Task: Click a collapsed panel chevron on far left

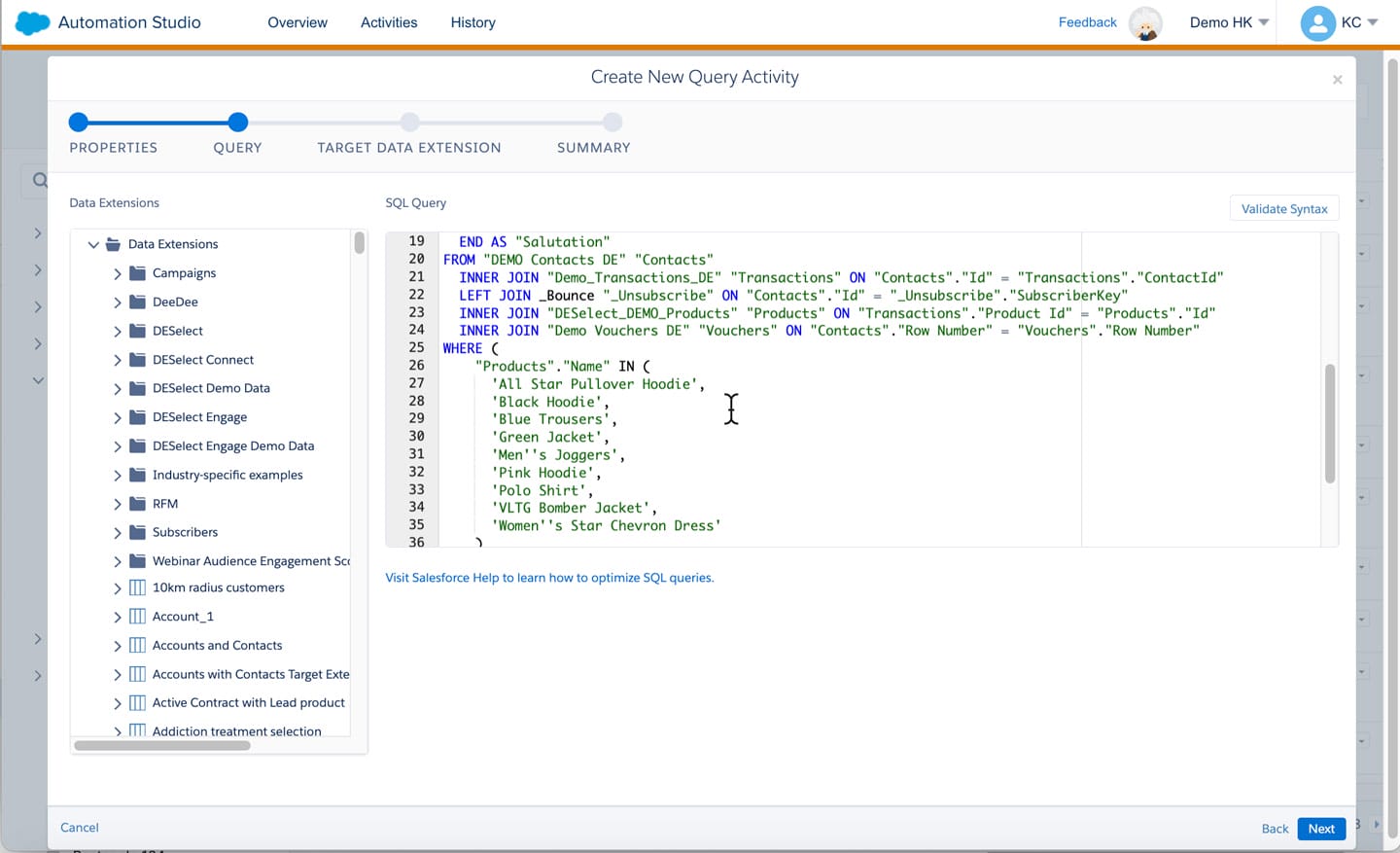Action: click(38, 233)
